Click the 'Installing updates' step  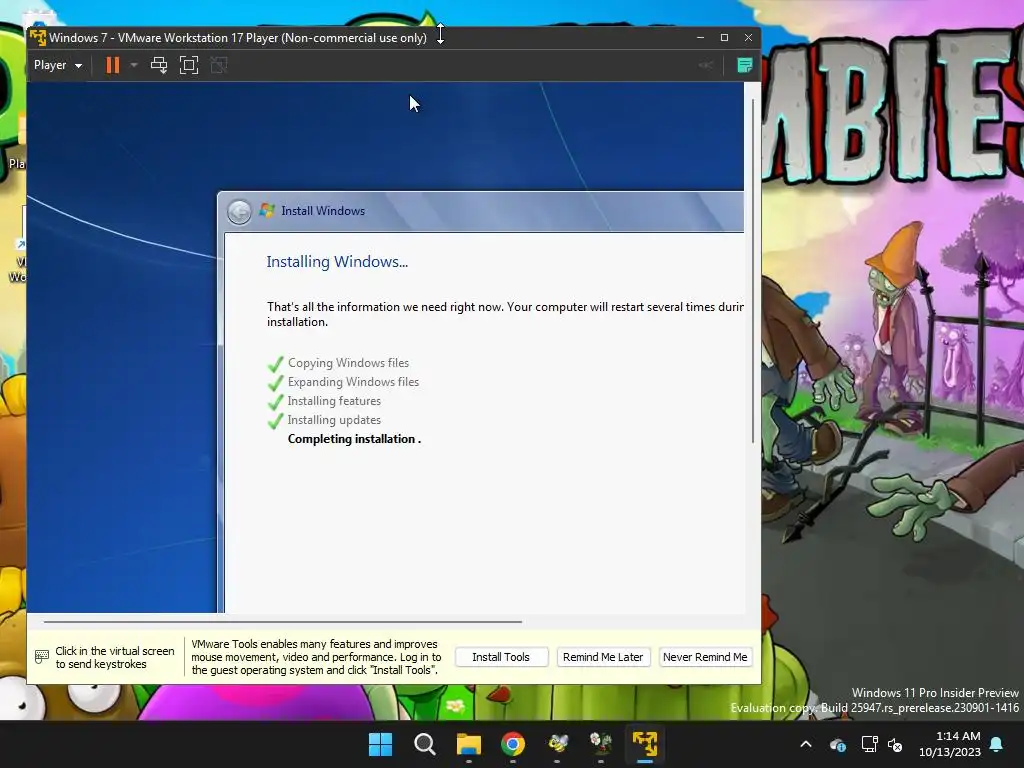point(334,420)
